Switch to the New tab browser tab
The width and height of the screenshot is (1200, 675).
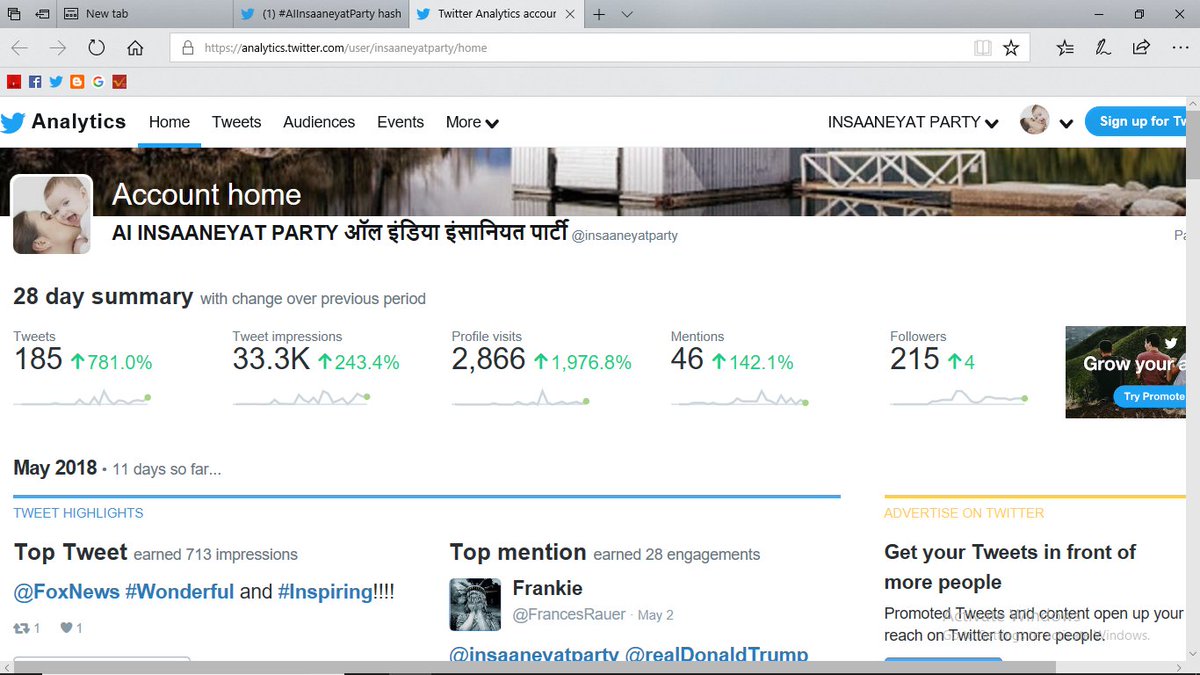(x=143, y=14)
